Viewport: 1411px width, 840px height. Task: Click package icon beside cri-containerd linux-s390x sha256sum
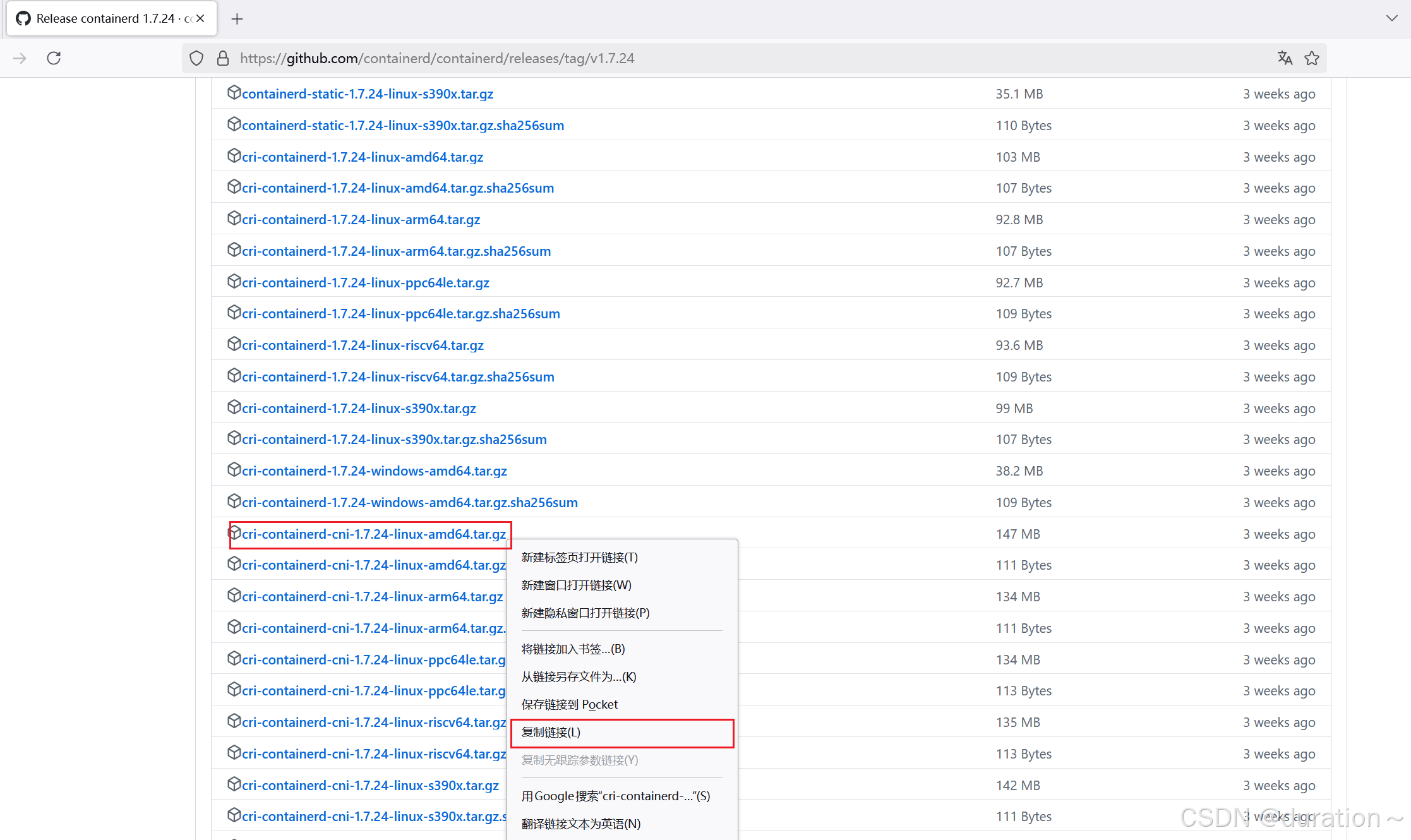pyautogui.click(x=234, y=438)
